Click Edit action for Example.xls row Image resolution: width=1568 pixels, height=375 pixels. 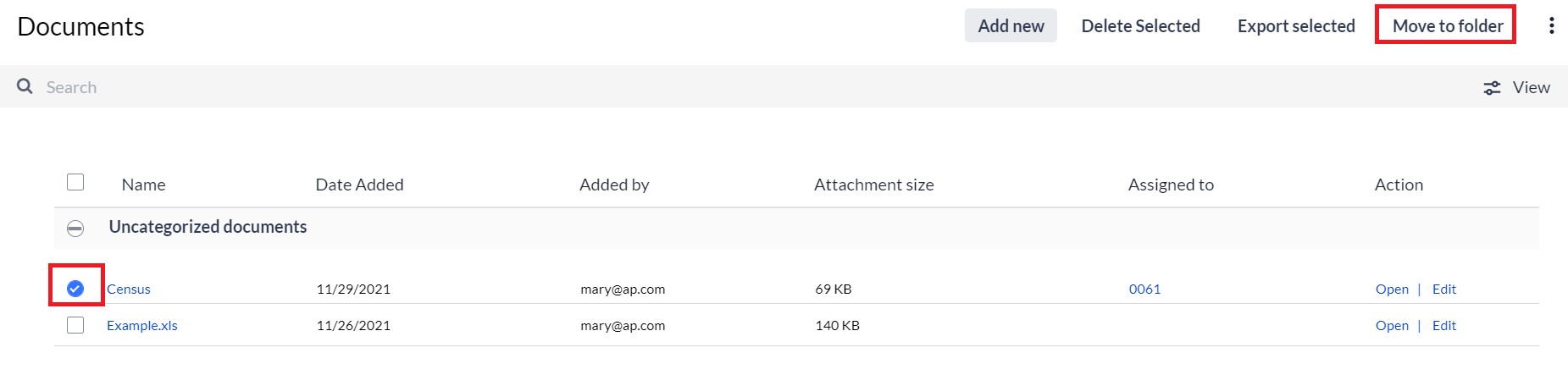pos(1443,326)
